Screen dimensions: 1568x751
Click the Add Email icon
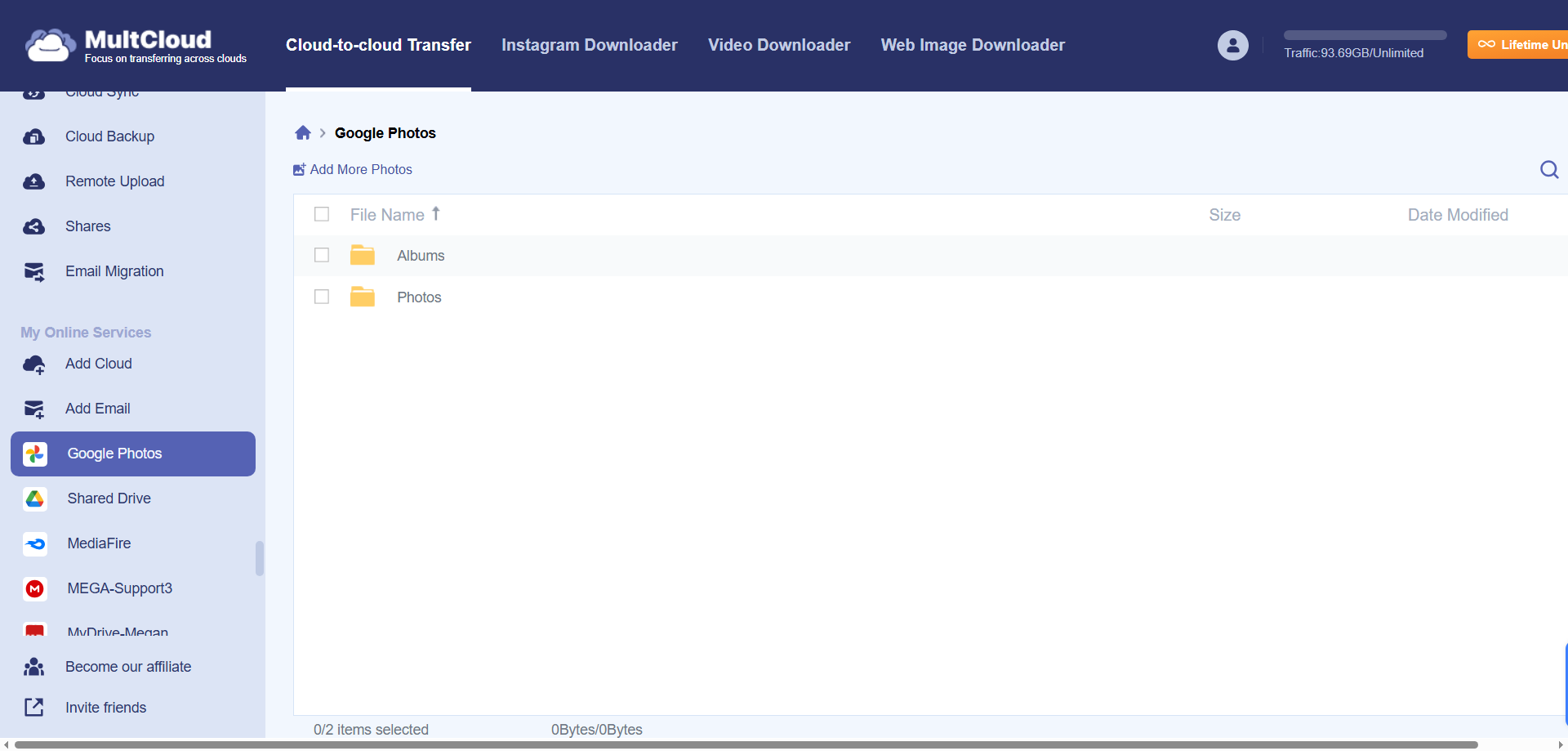(34, 409)
